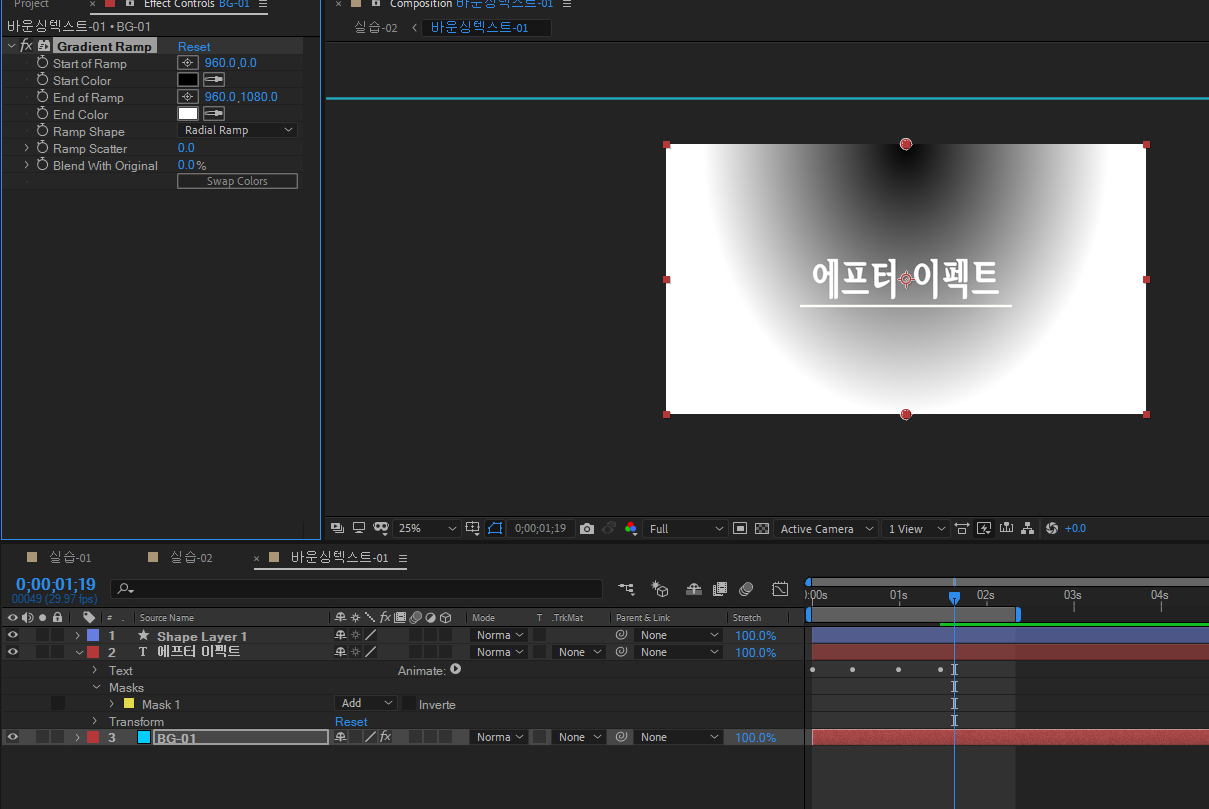This screenshot has height=809, width=1209.
Task: Hide the 에프터 이펙트 text layer eye
Action: (13, 652)
